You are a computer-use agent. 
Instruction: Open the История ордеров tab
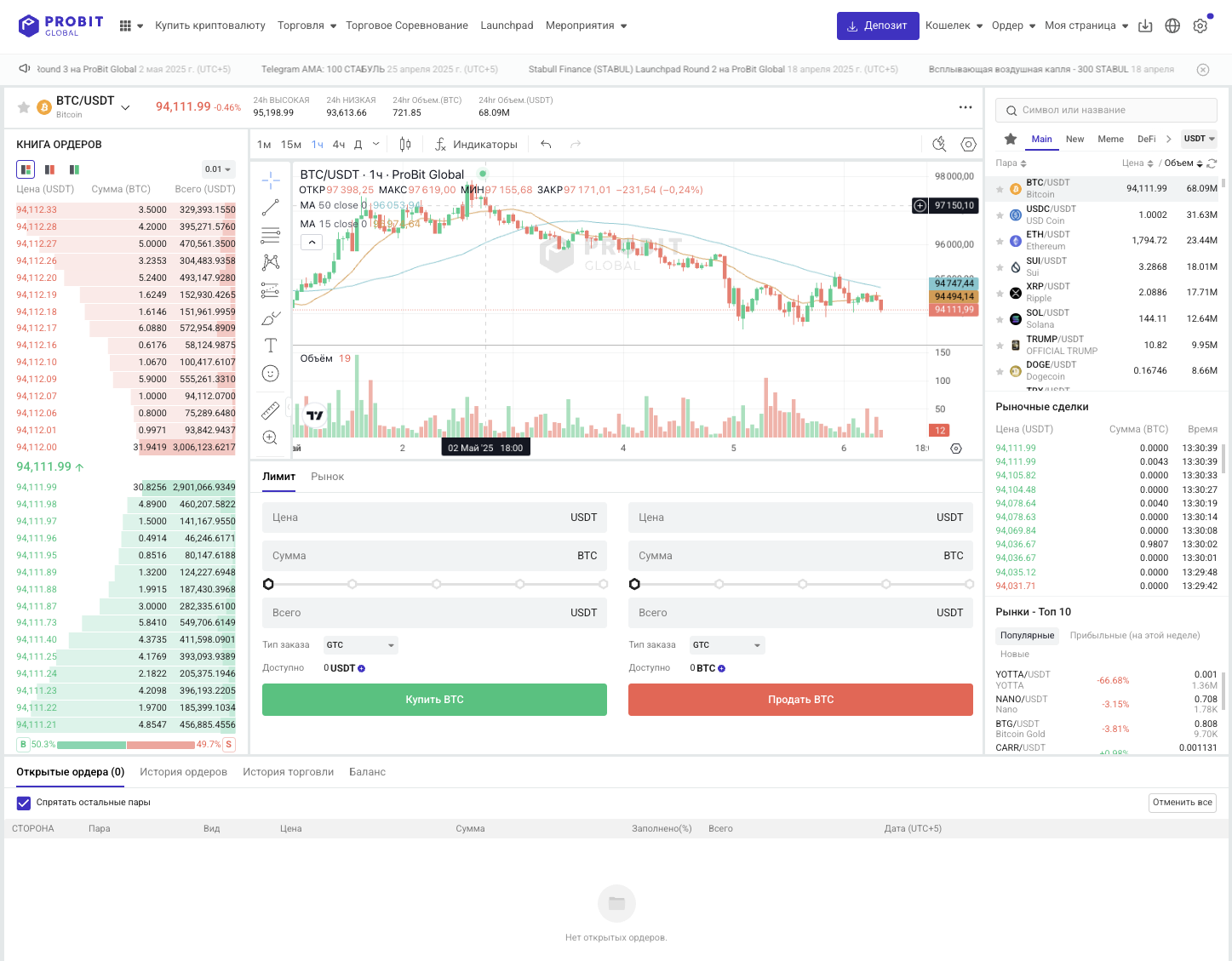(x=183, y=772)
